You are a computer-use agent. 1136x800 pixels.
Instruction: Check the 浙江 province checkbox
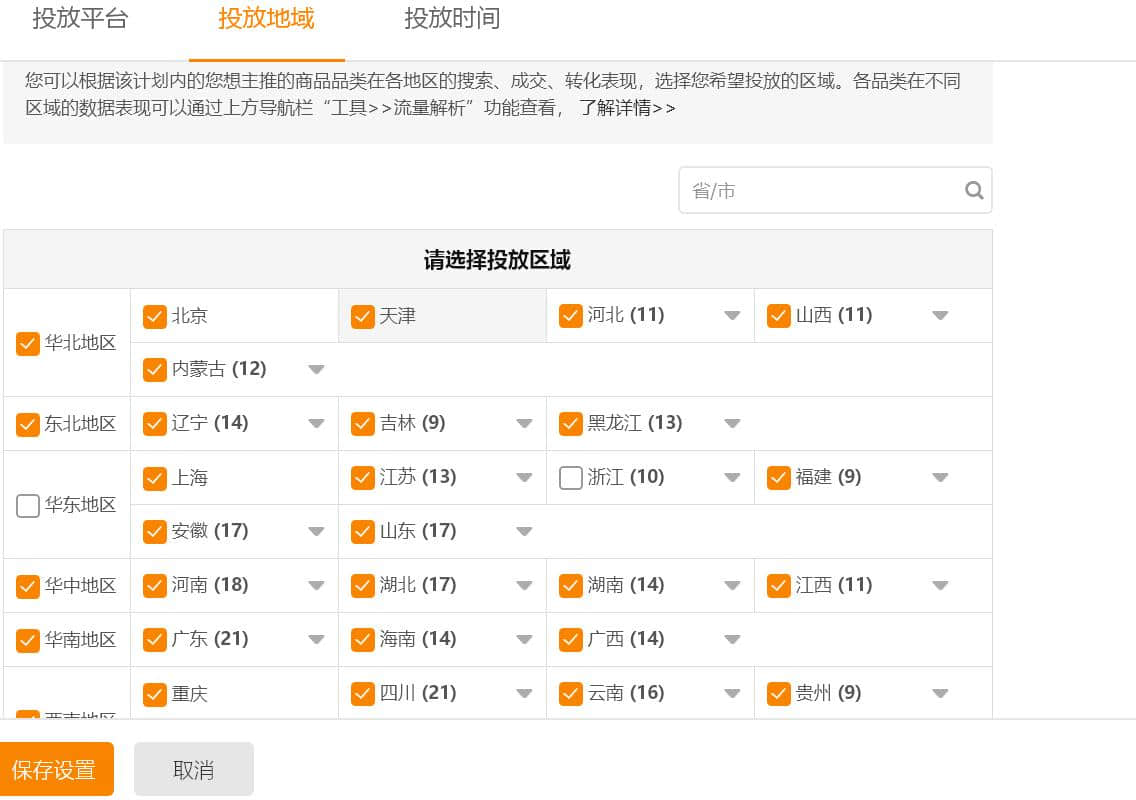pyautogui.click(x=571, y=478)
